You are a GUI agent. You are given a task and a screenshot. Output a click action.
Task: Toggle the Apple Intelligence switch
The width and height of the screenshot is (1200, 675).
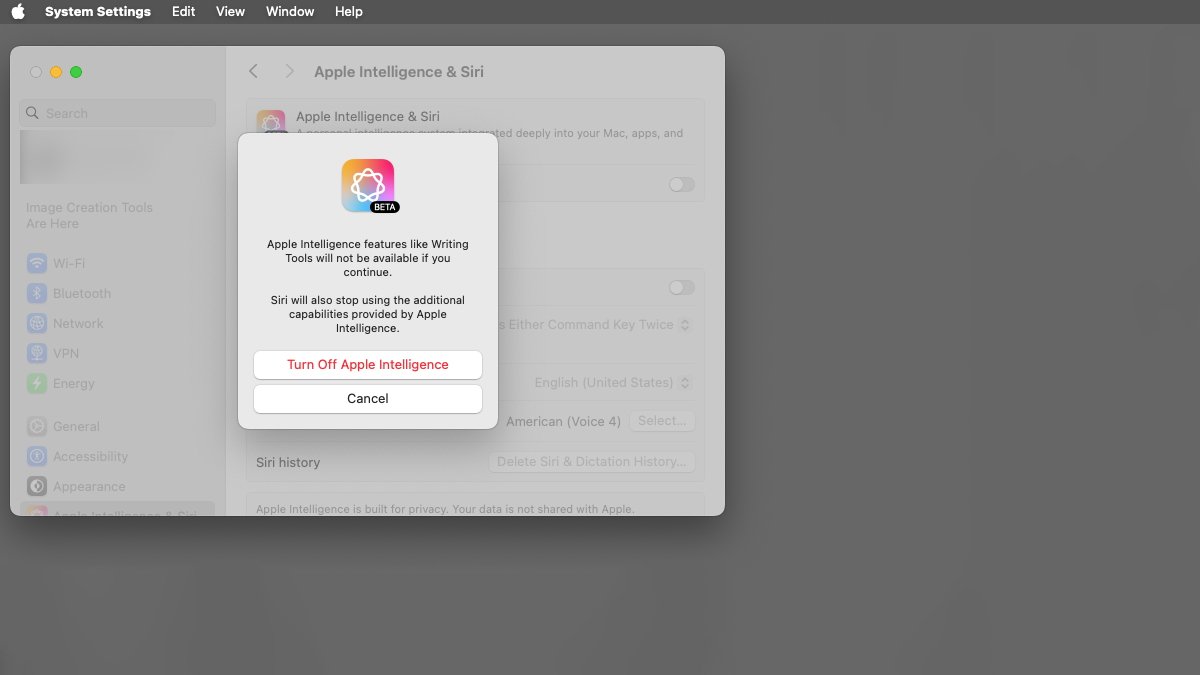coord(681,184)
